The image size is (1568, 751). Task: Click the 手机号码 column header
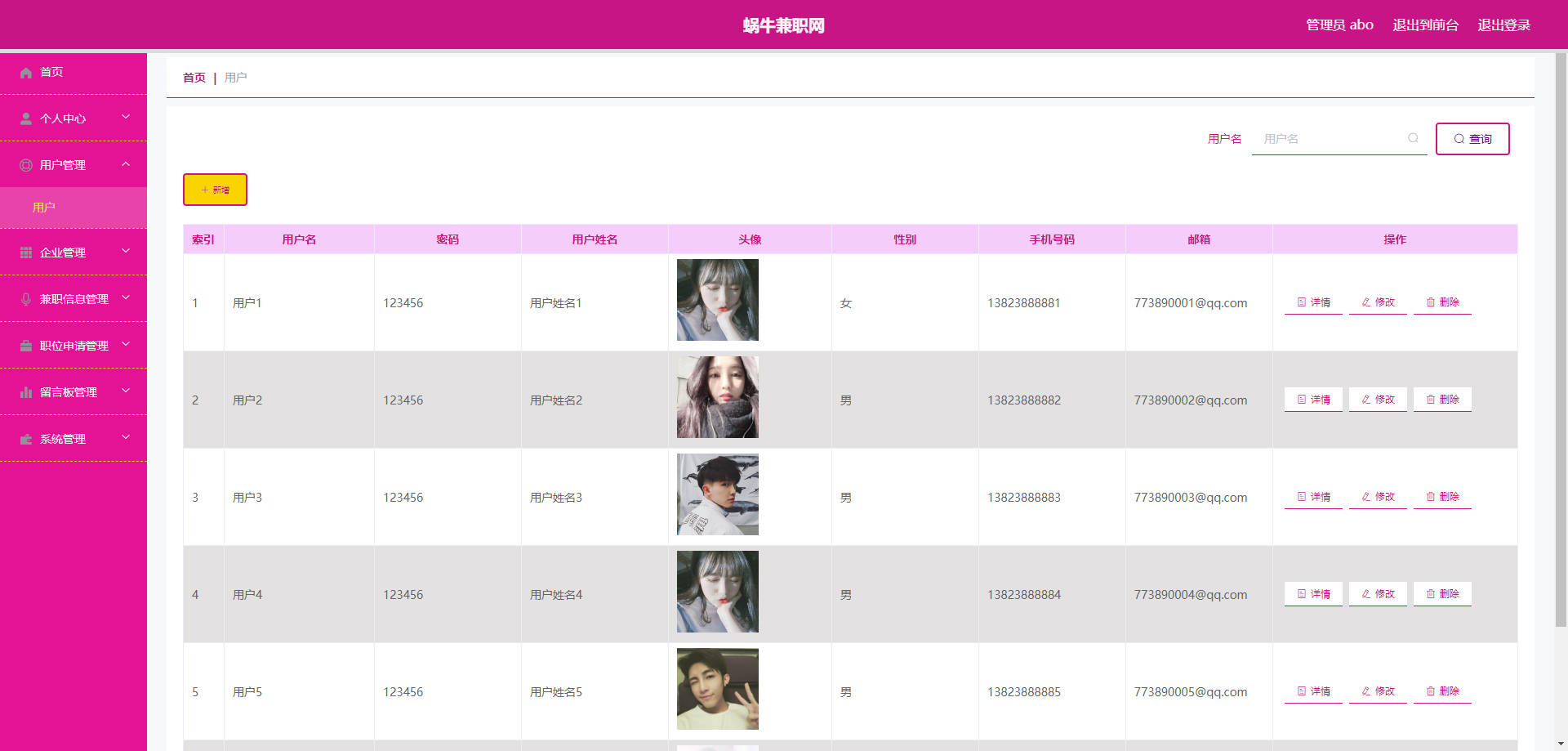pos(1052,239)
